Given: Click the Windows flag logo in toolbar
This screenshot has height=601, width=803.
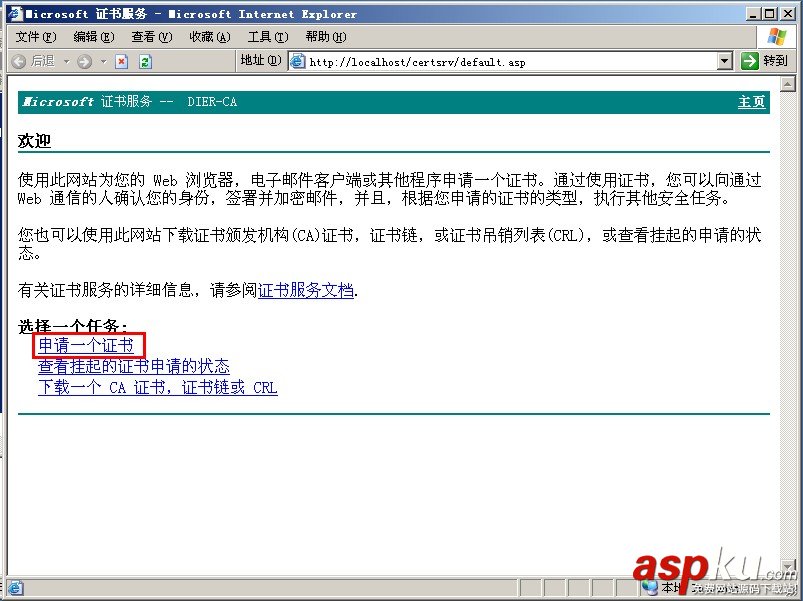Looking at the screenshot, I should pyautogui.click(x=777, y=36).
